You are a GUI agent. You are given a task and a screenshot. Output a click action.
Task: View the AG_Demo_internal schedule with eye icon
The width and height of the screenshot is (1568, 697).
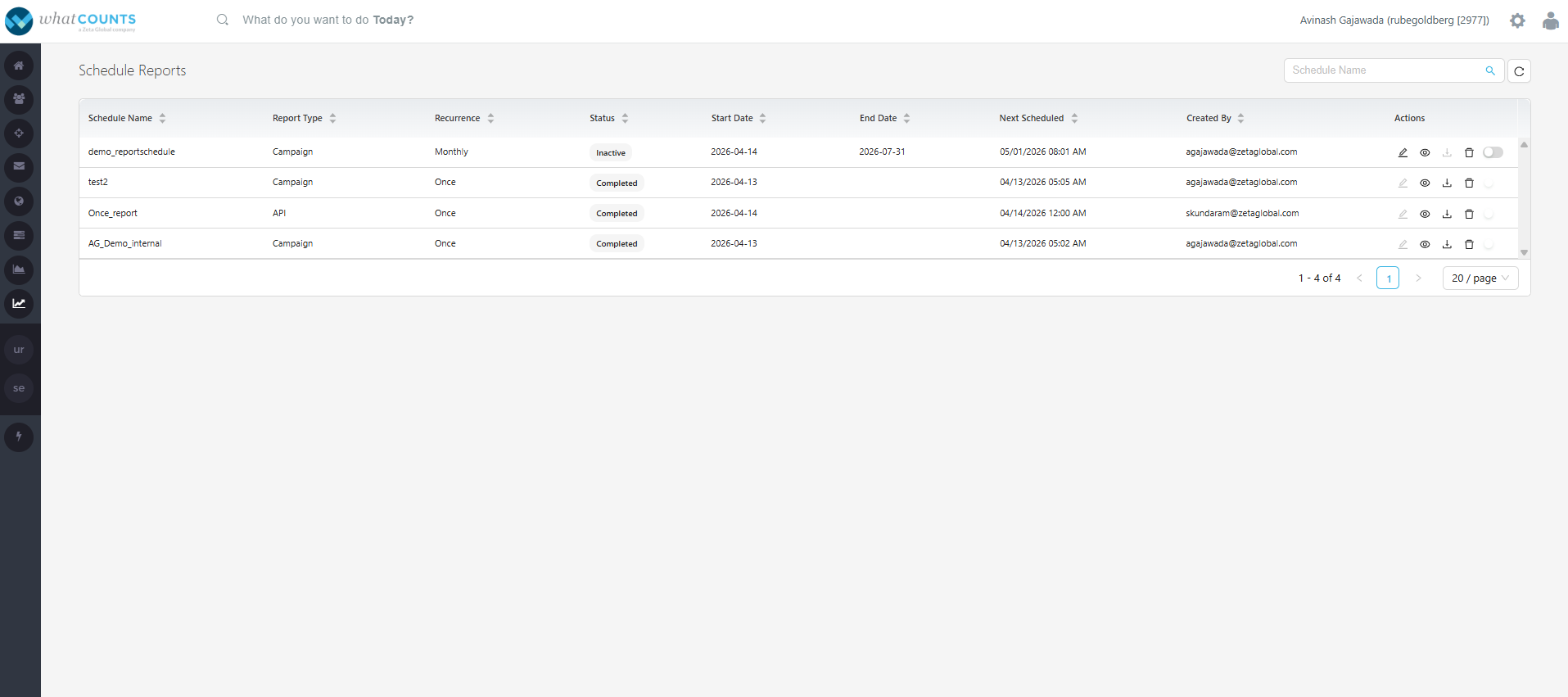[x=1425, y=244]
